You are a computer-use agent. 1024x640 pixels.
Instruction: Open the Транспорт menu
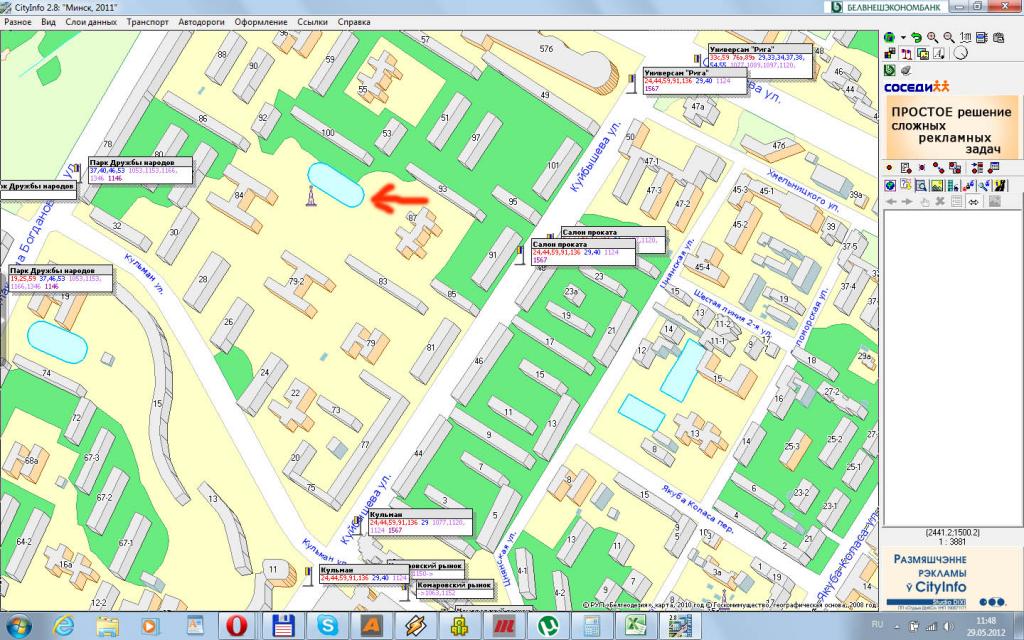[148, 22]
